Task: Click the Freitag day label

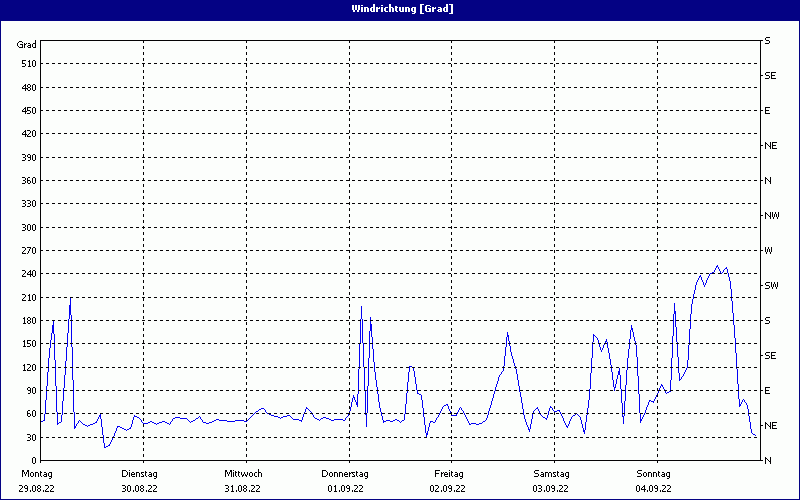Action: (449, 474)
